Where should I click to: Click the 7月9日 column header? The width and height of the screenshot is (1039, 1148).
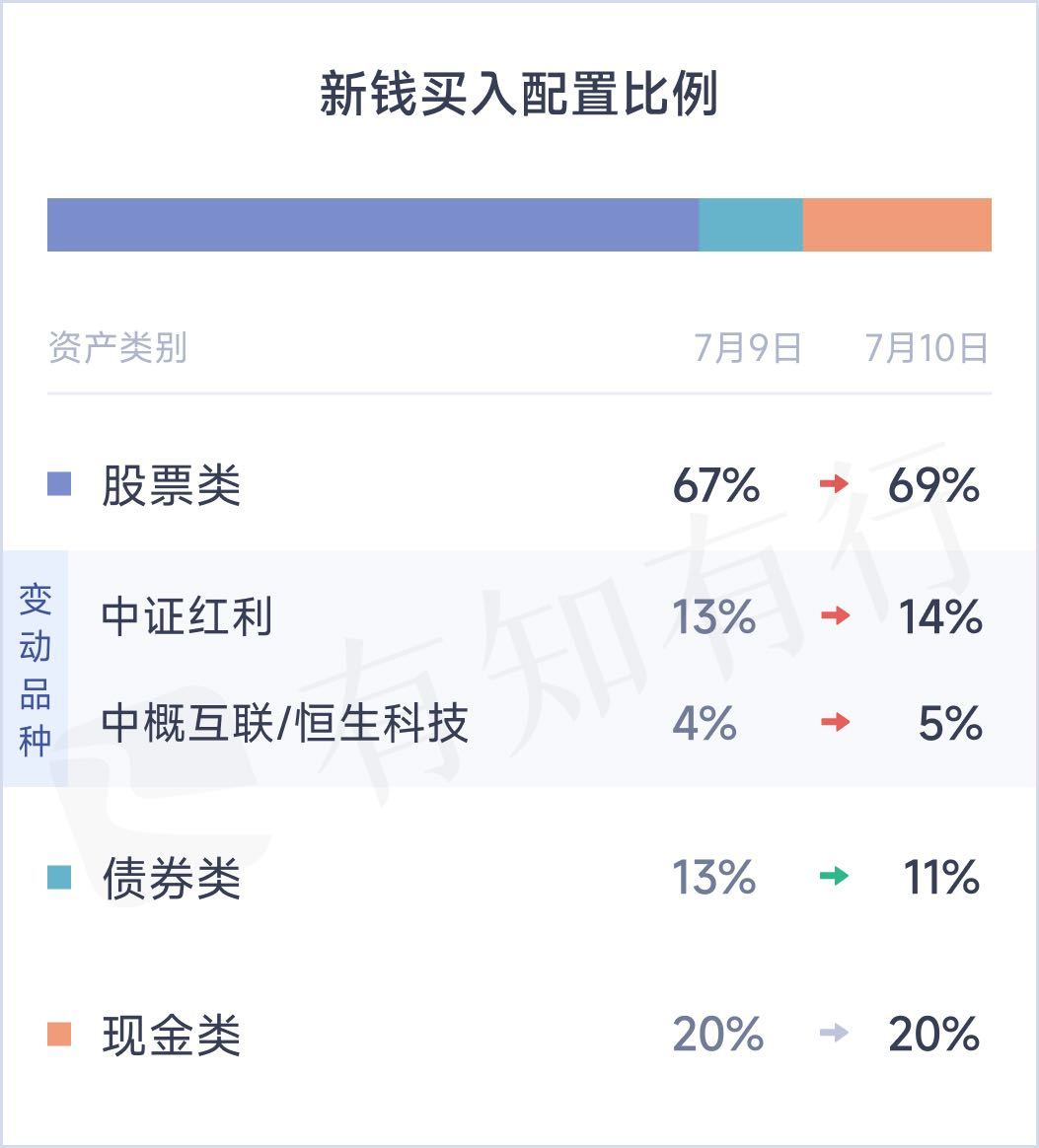coord(747,348)
